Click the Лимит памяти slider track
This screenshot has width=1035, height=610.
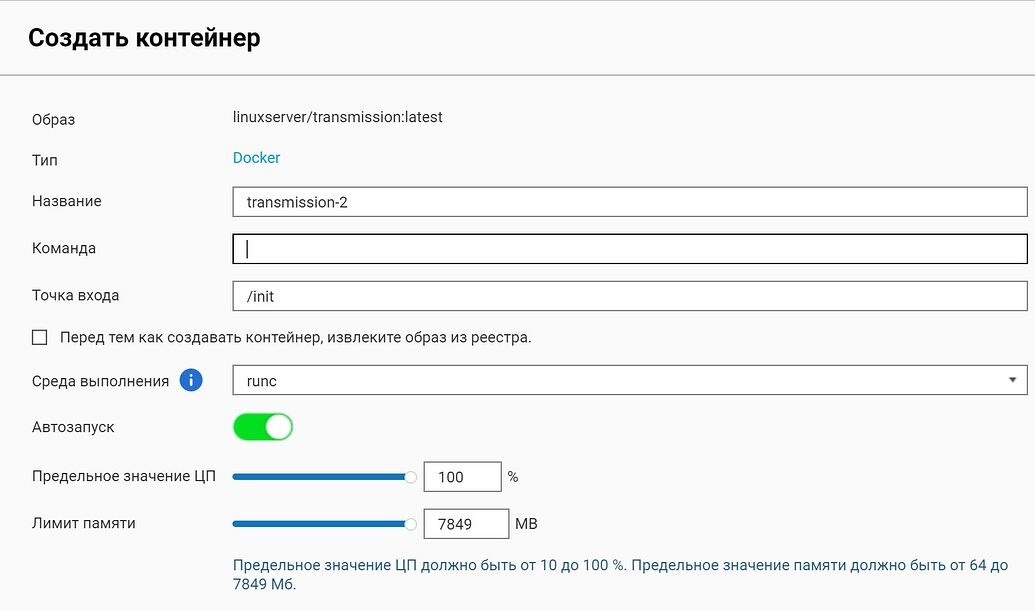point(320,523)
